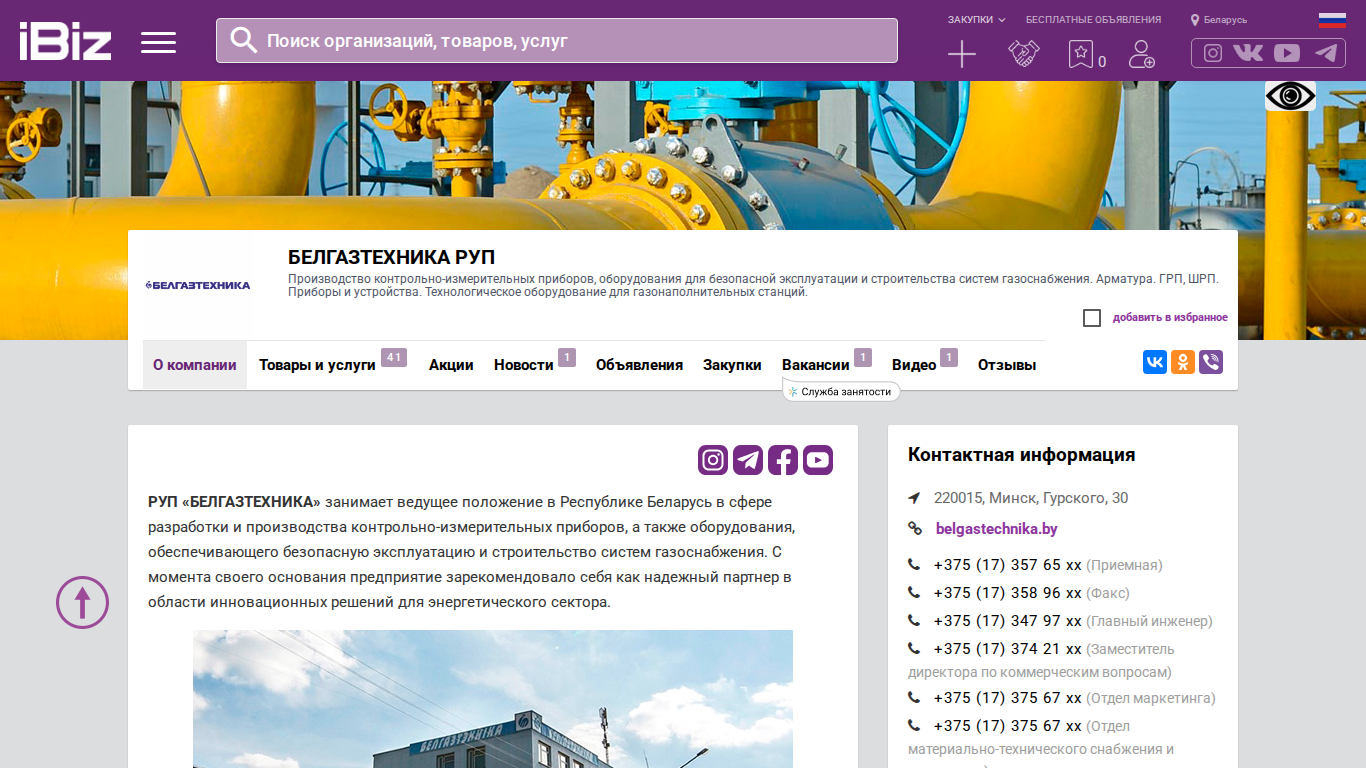Open the 'Товары и услуги' tab
Screen dimensions: 1366x768
[318, 365]
